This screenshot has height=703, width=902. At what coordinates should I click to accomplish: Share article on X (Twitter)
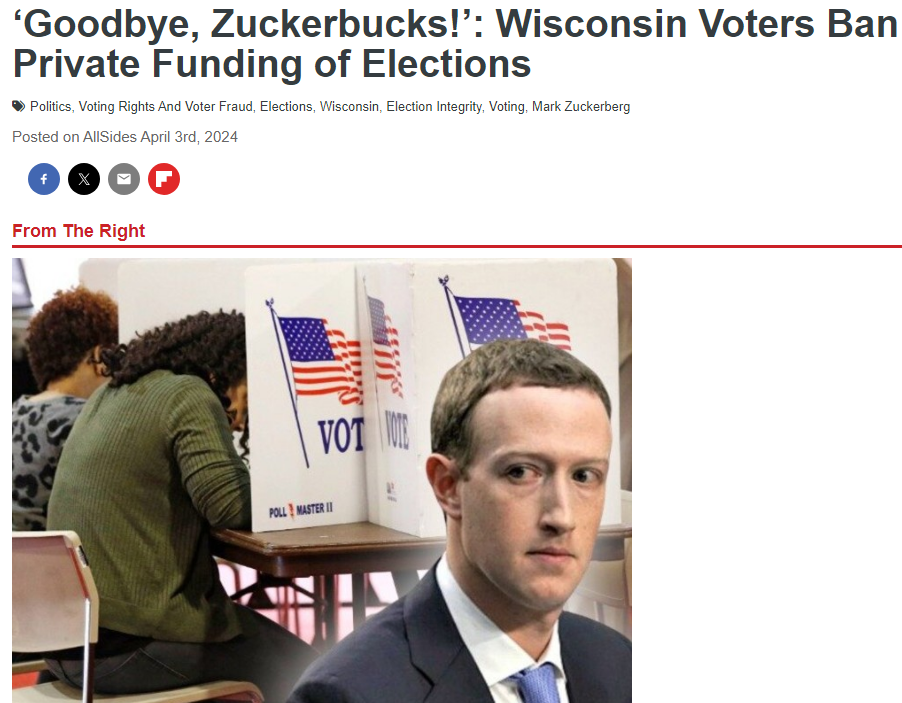[x=84, y=179]
